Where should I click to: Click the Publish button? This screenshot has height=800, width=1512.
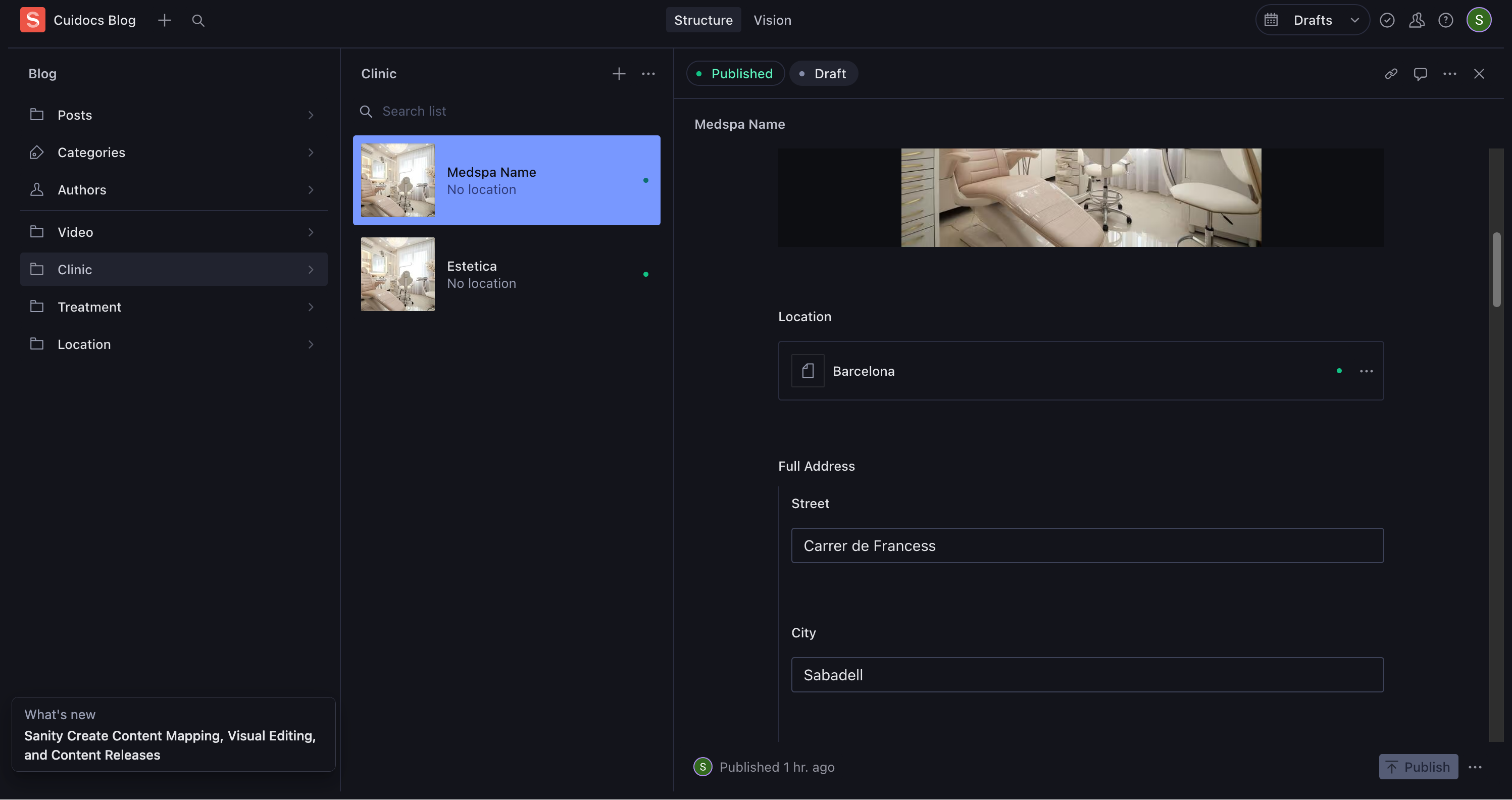[1418, 767]
